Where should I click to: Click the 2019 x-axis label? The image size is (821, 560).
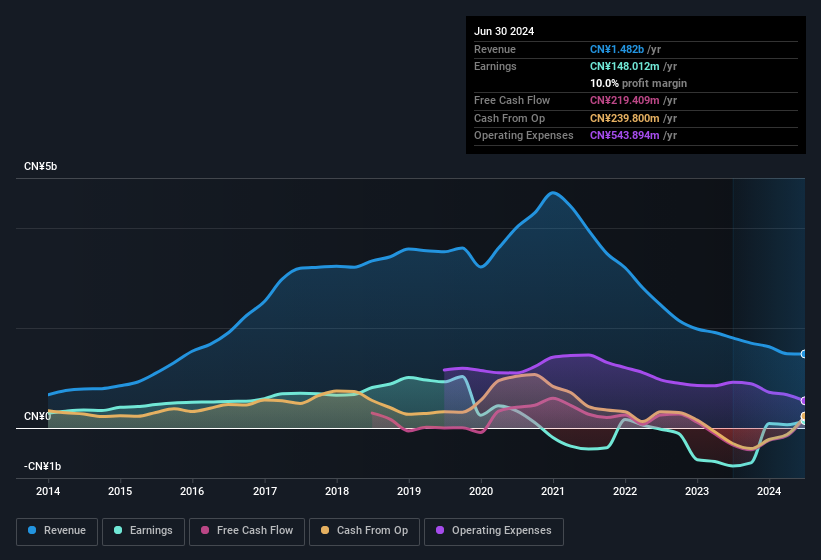409,491
